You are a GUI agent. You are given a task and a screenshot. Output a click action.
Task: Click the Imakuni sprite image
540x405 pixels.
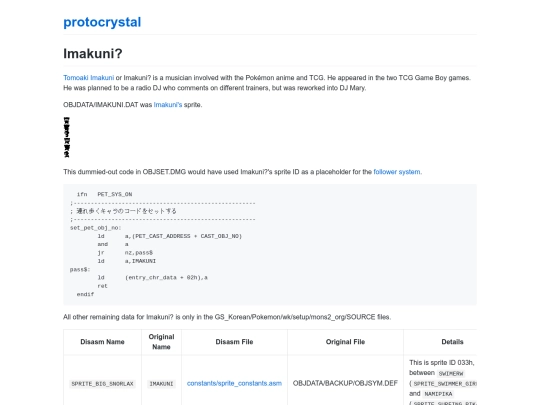coord(67,137)
